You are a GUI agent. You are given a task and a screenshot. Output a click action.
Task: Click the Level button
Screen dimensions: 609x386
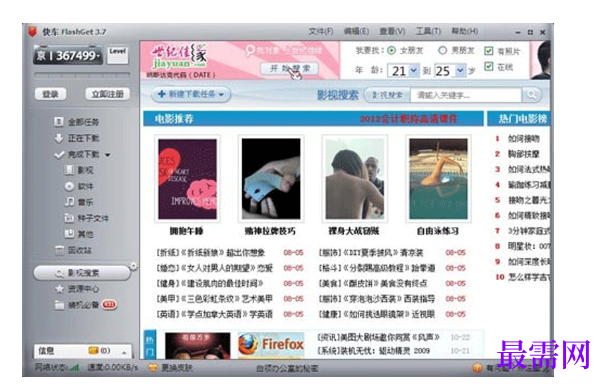(x=117, y=56)
